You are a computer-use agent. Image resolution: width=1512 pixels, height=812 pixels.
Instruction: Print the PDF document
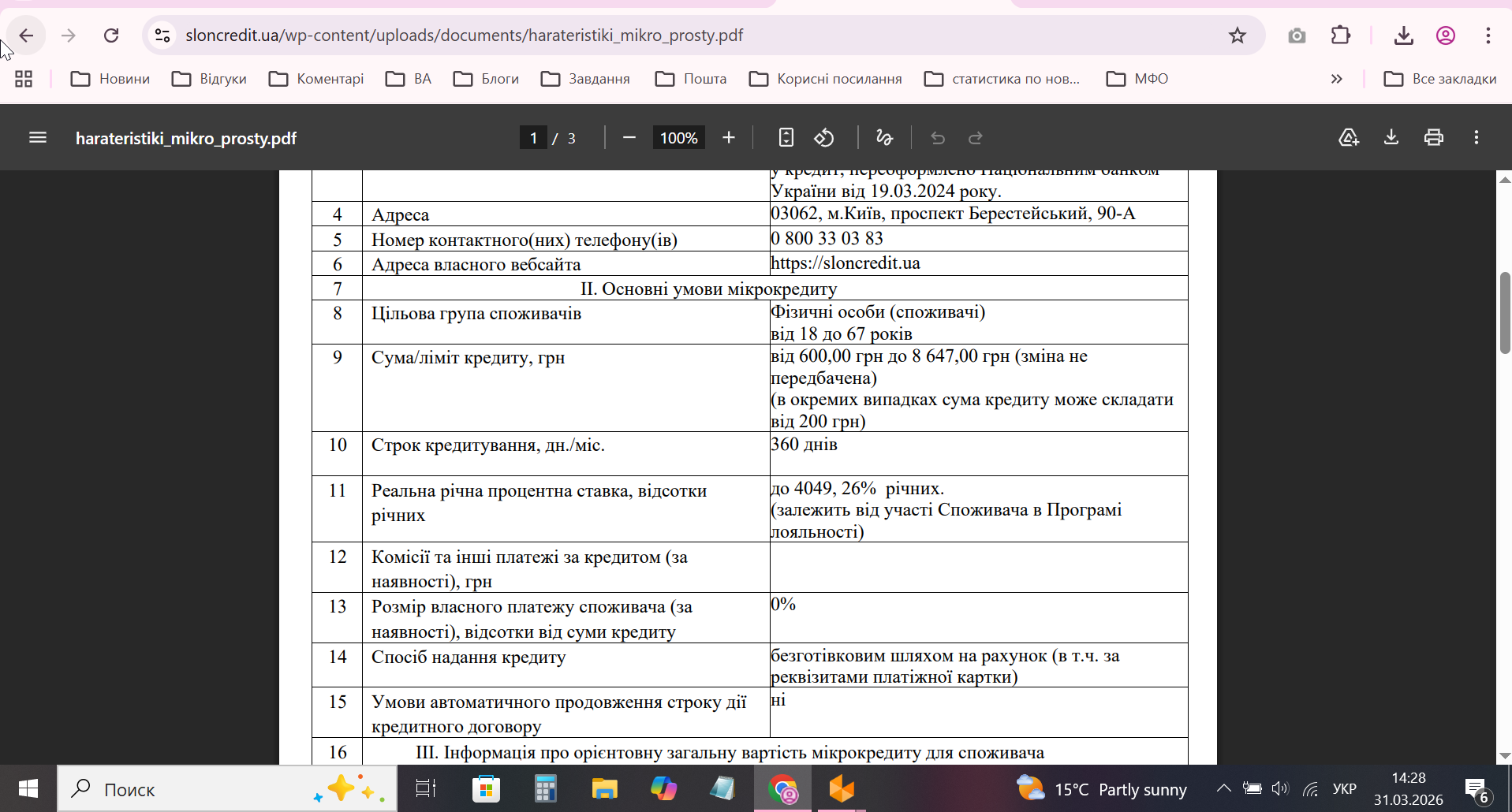click(x=1434, y=138)
